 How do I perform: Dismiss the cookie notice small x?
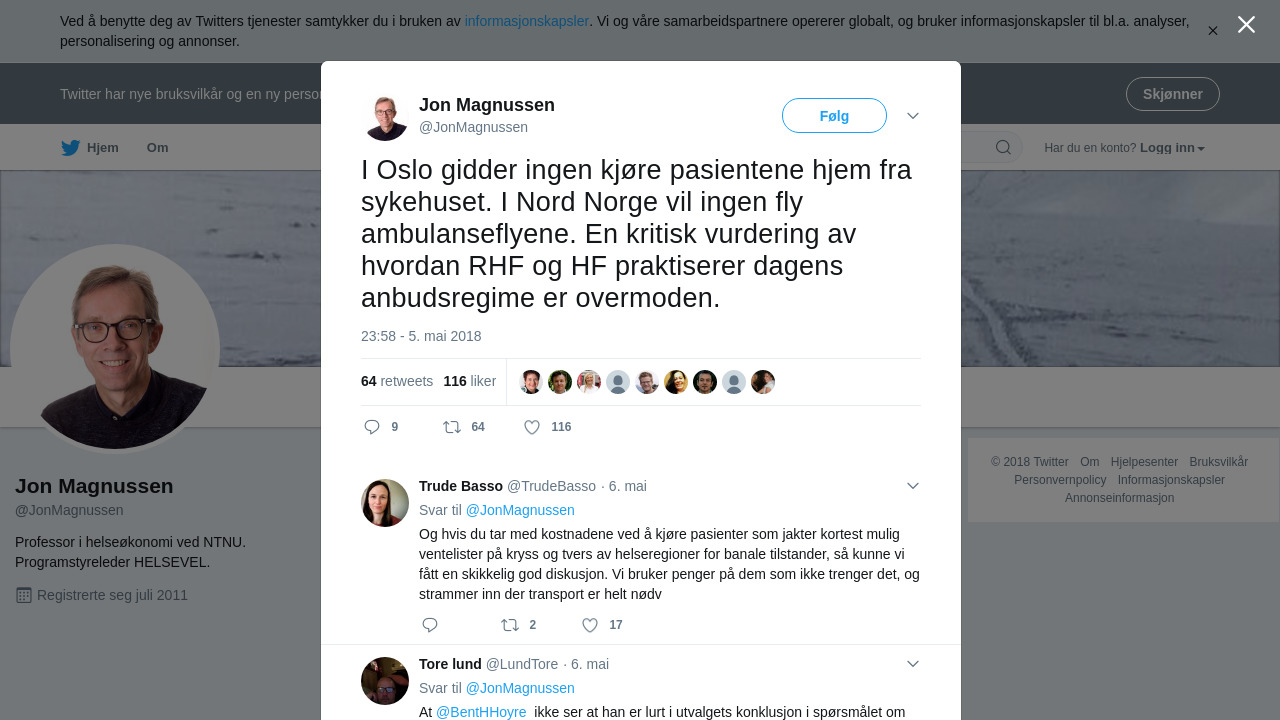(1213, 31)
